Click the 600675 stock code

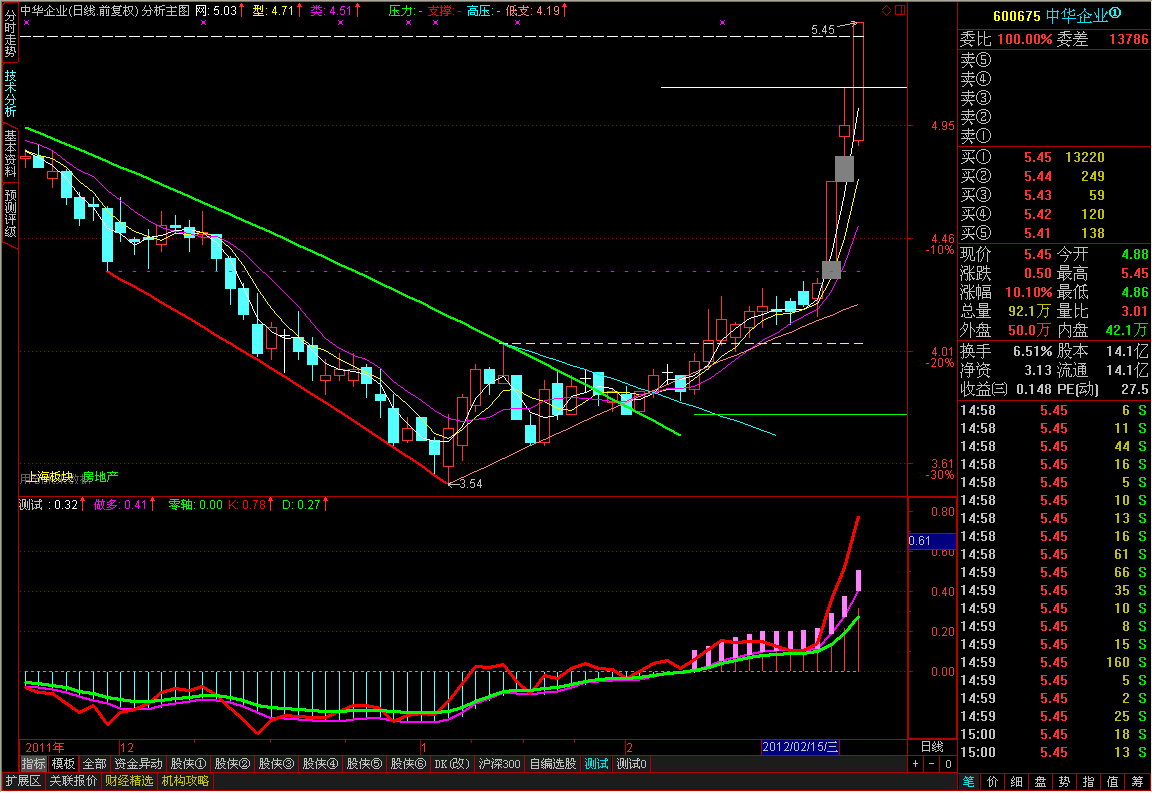click(x=1017, y=16)
